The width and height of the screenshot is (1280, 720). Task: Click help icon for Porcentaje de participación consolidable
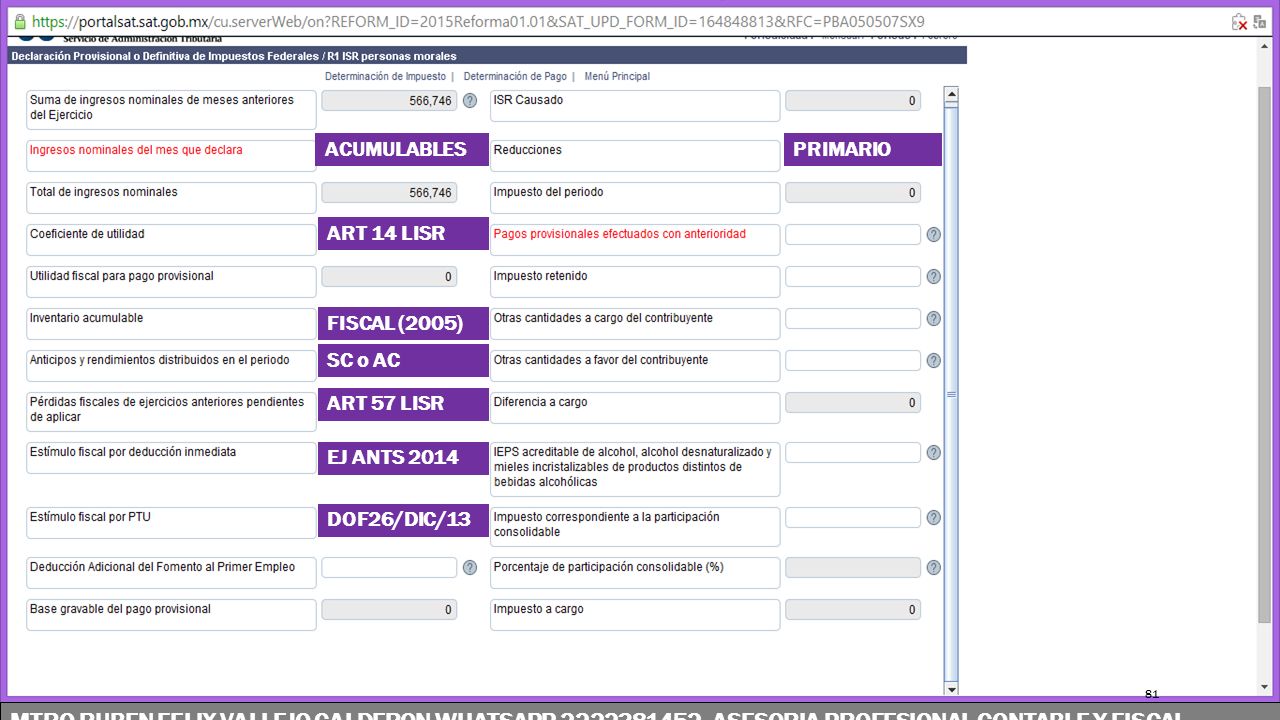click(x=934, y=568)
